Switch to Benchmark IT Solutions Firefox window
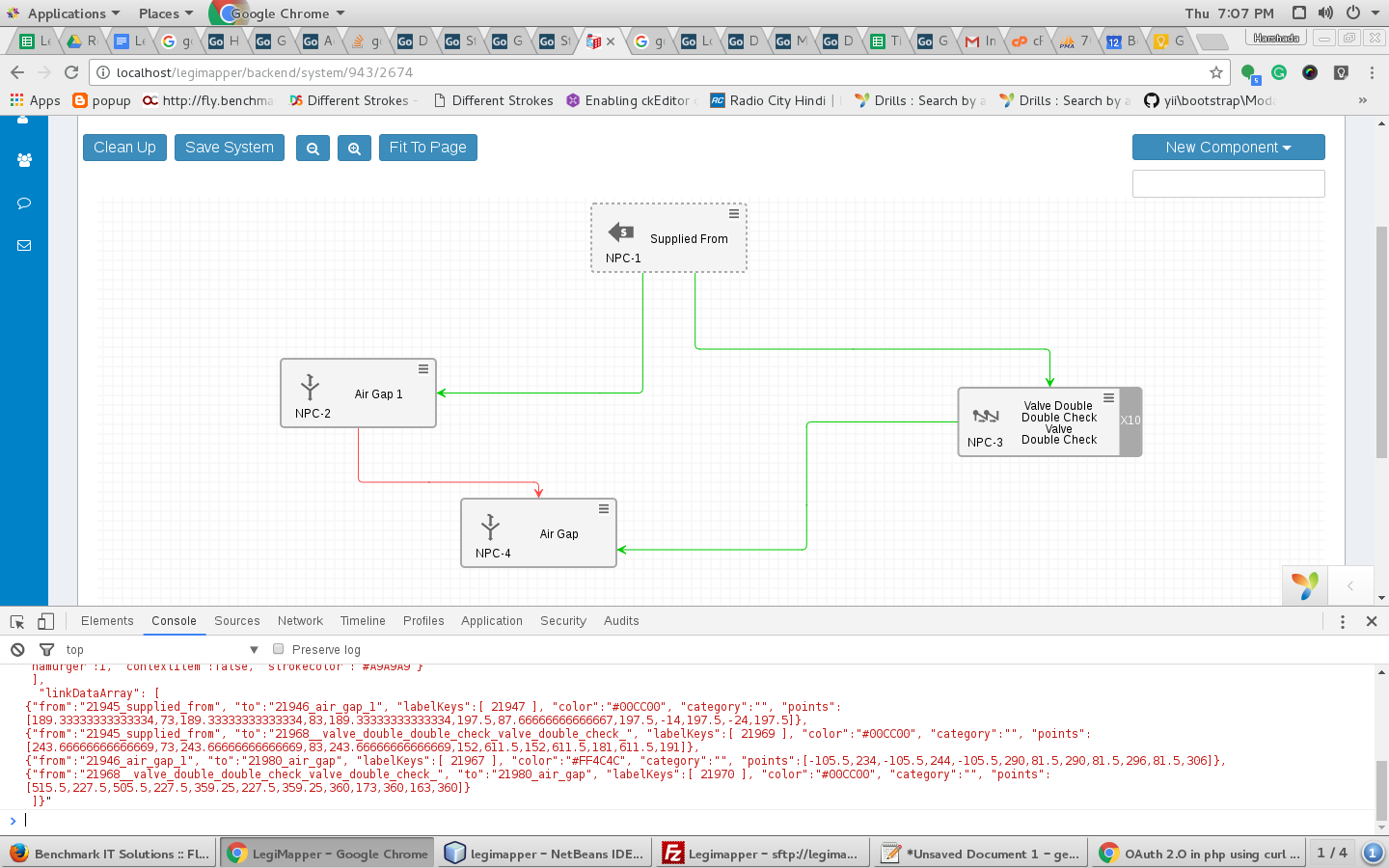 pyautogui.click(x=110, y=854)
